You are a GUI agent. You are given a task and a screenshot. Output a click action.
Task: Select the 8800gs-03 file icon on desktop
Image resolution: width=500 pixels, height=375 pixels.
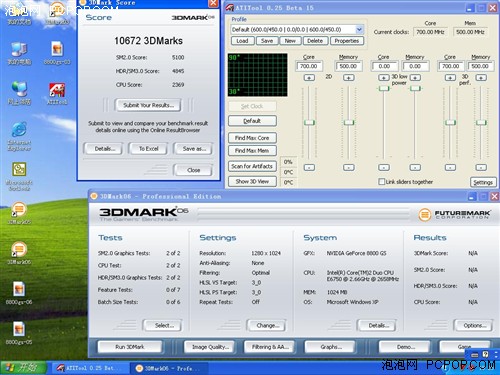coord(57,49)
